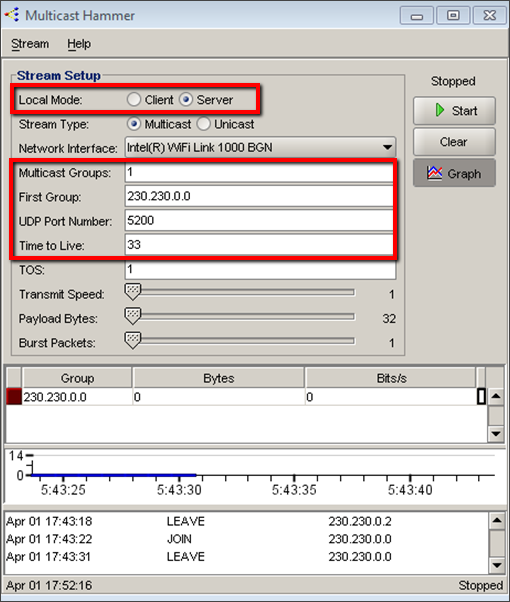Click the Transmit Speed slider handle
This screenshot has width=510, height=602.
133,292
